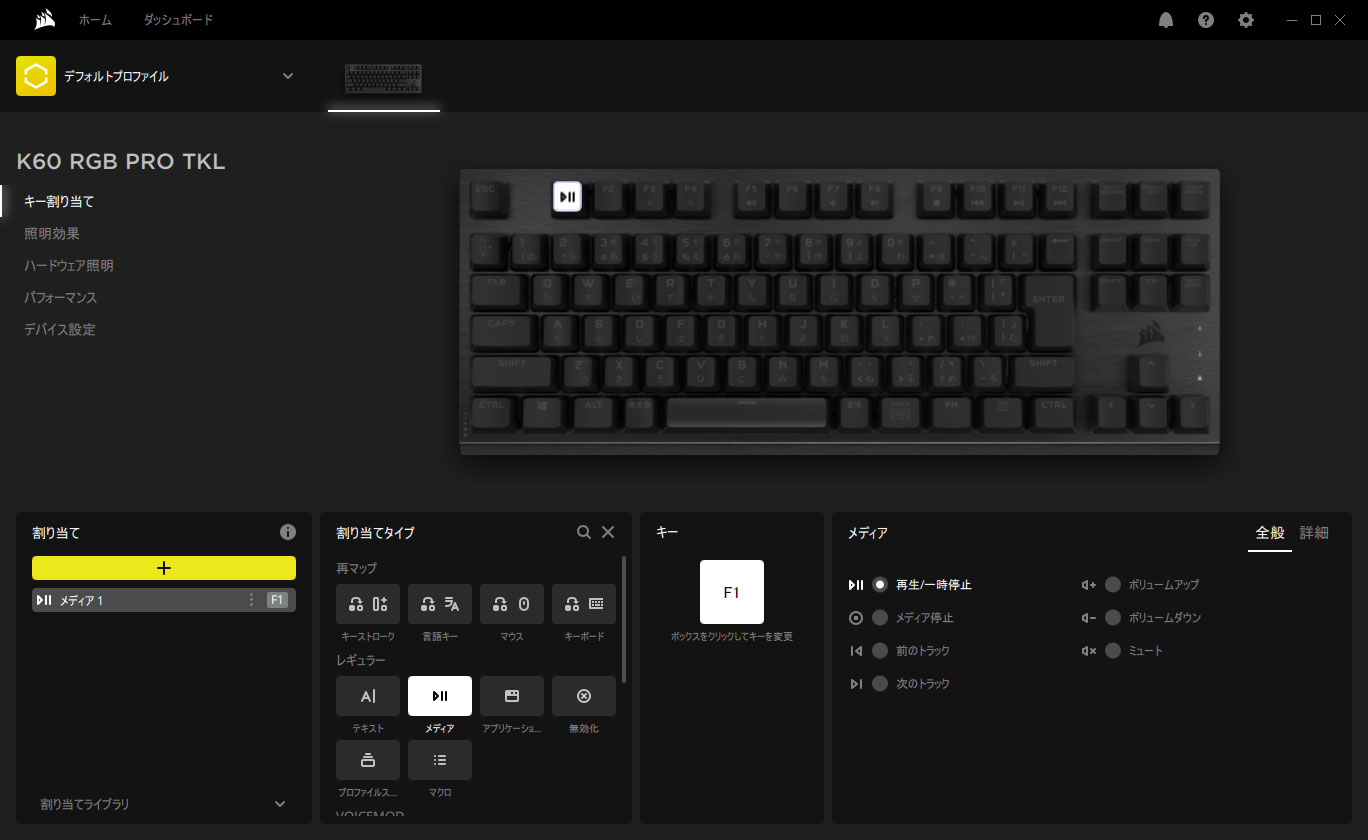Switch to the Advanced (詳細) tab
The image size is (1368, 840).
pyautogui.click(x=1314, y=533)
